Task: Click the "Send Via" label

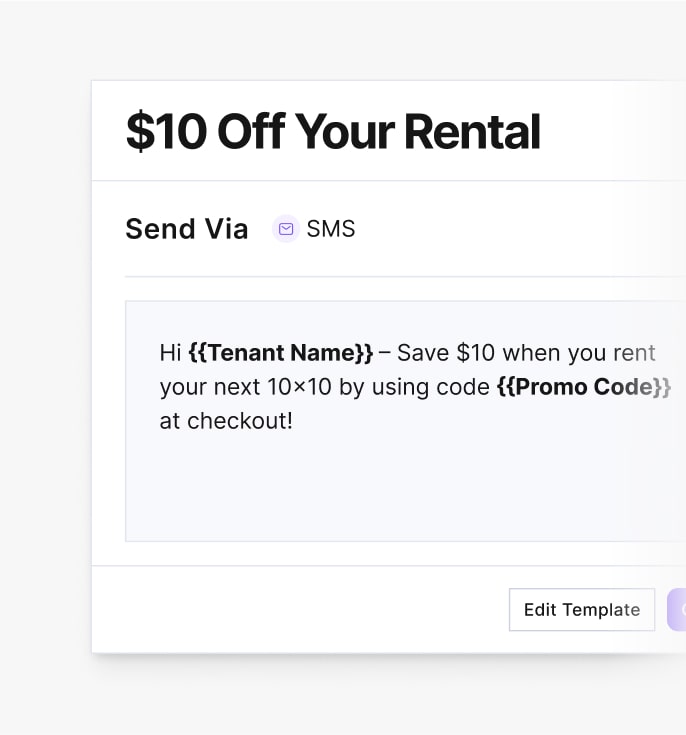Action: pos(187,229)
